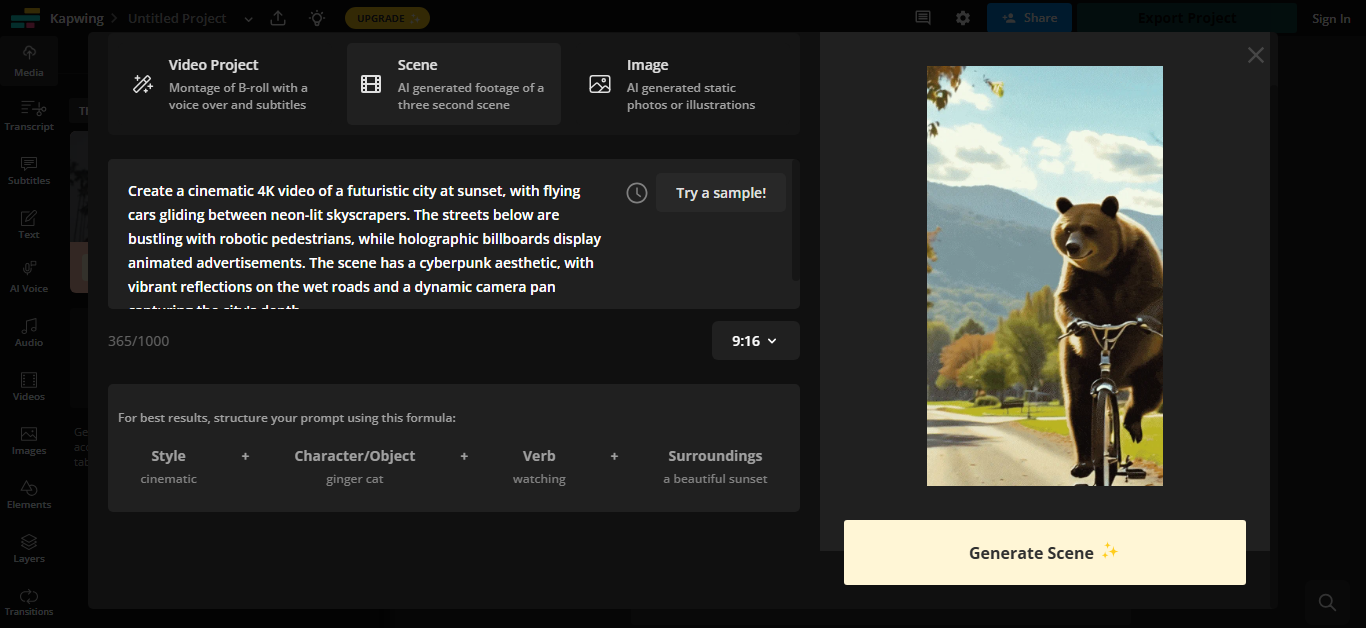Open the Transcript panel
Image resolution: width=1366 pixels, height=628 pixels.
tap(29, 115)
